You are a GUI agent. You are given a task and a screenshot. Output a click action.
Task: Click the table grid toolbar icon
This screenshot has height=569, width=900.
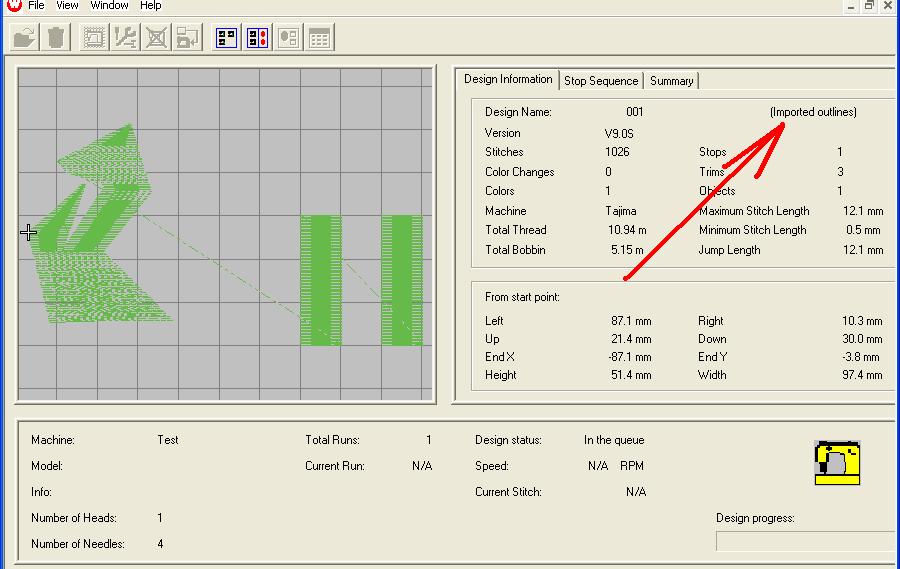point(319,38)
